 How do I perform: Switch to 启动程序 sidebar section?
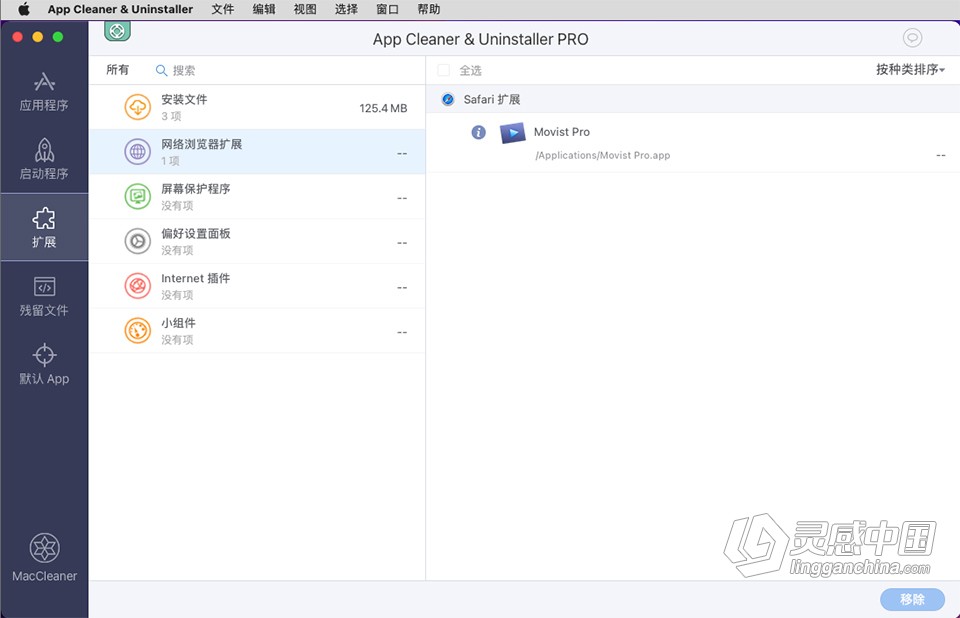pos(44,160)
